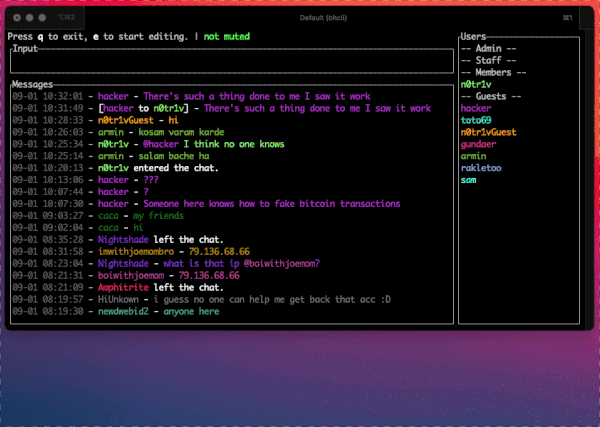Image resolution: width=600 pixels, height=427 pixels.
Task: Select guest 'hacker' in Users list
Action: [476, 108]
